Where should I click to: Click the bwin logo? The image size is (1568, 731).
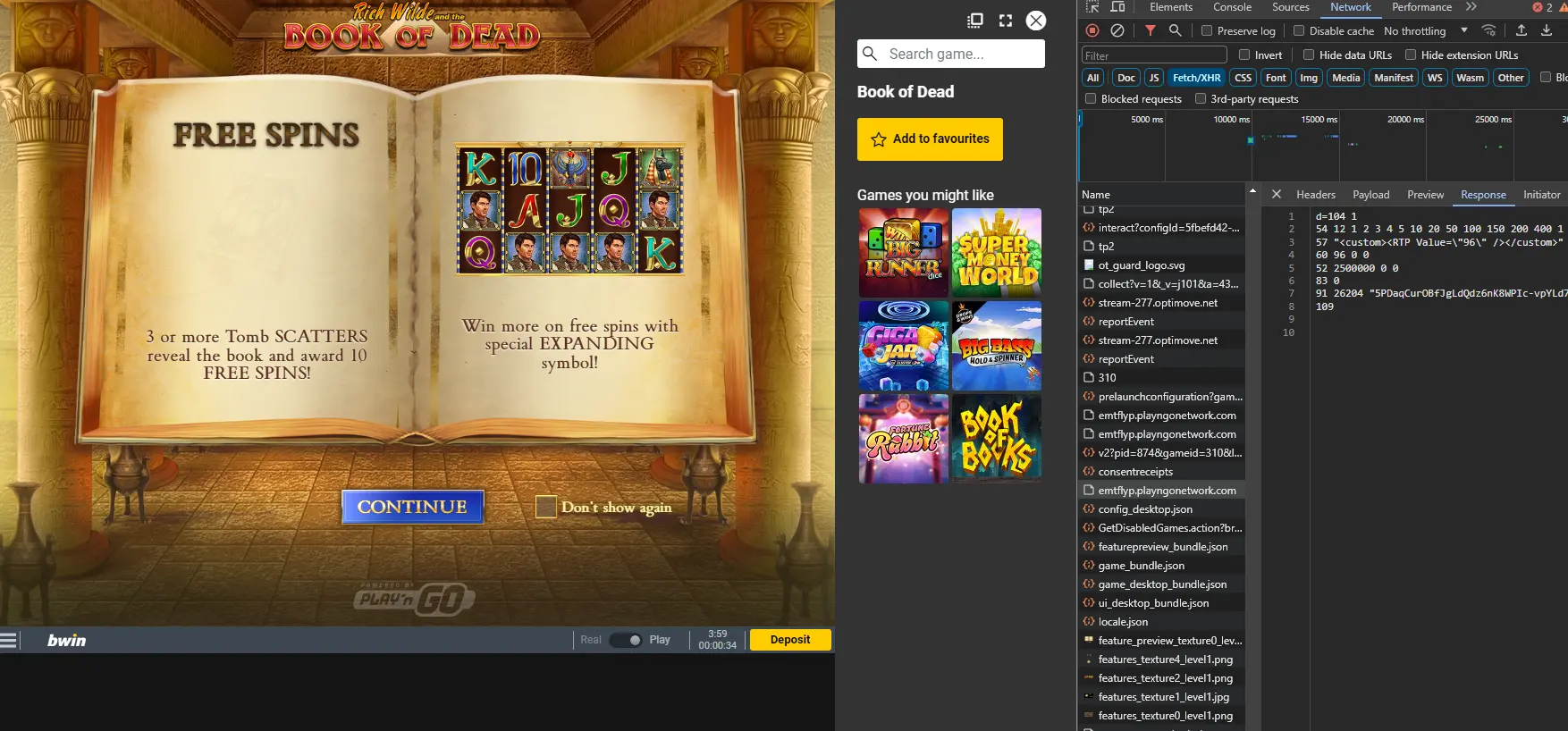coord(67,640)
